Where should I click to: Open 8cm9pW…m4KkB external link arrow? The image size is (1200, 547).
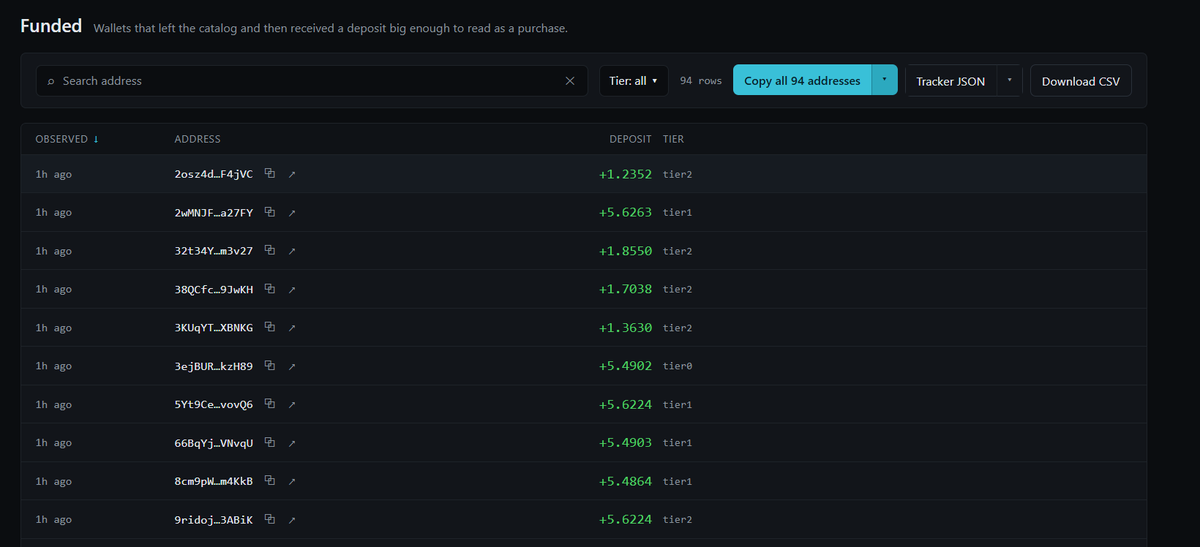tap(292, 481)
